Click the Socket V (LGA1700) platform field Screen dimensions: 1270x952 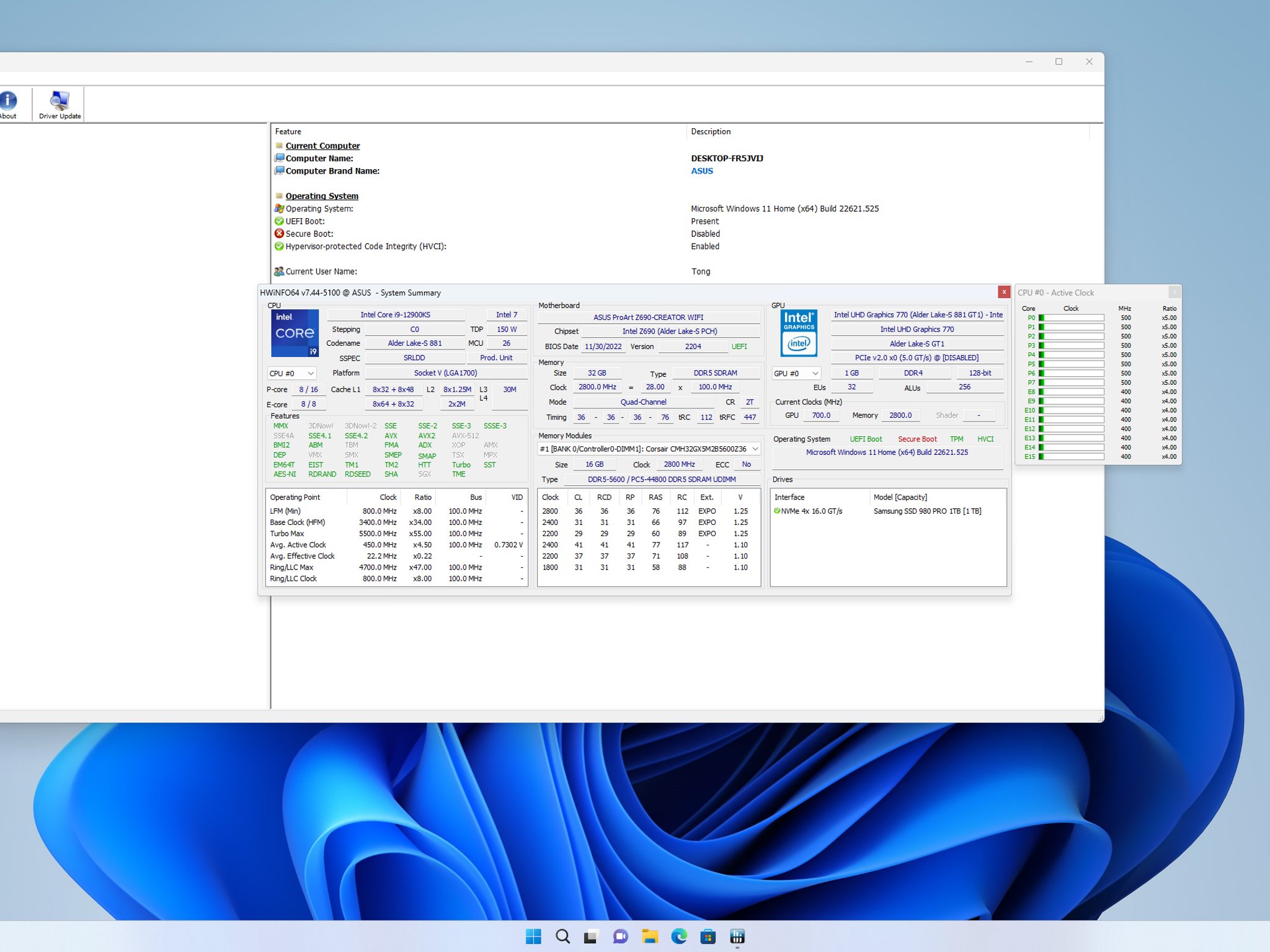click(x=446, y=373)
